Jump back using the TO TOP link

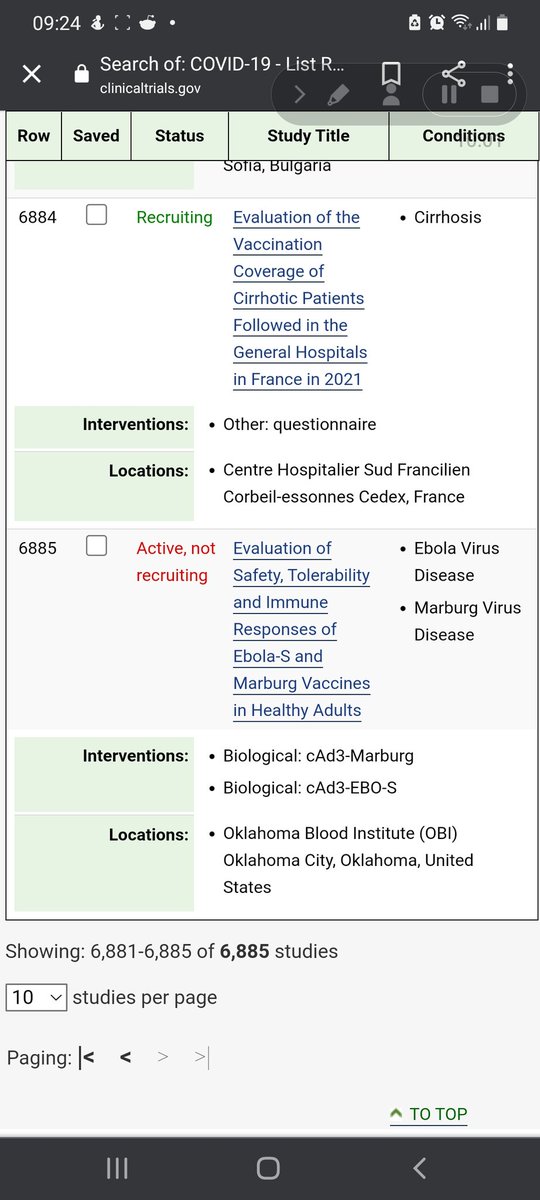[429, 1114]
